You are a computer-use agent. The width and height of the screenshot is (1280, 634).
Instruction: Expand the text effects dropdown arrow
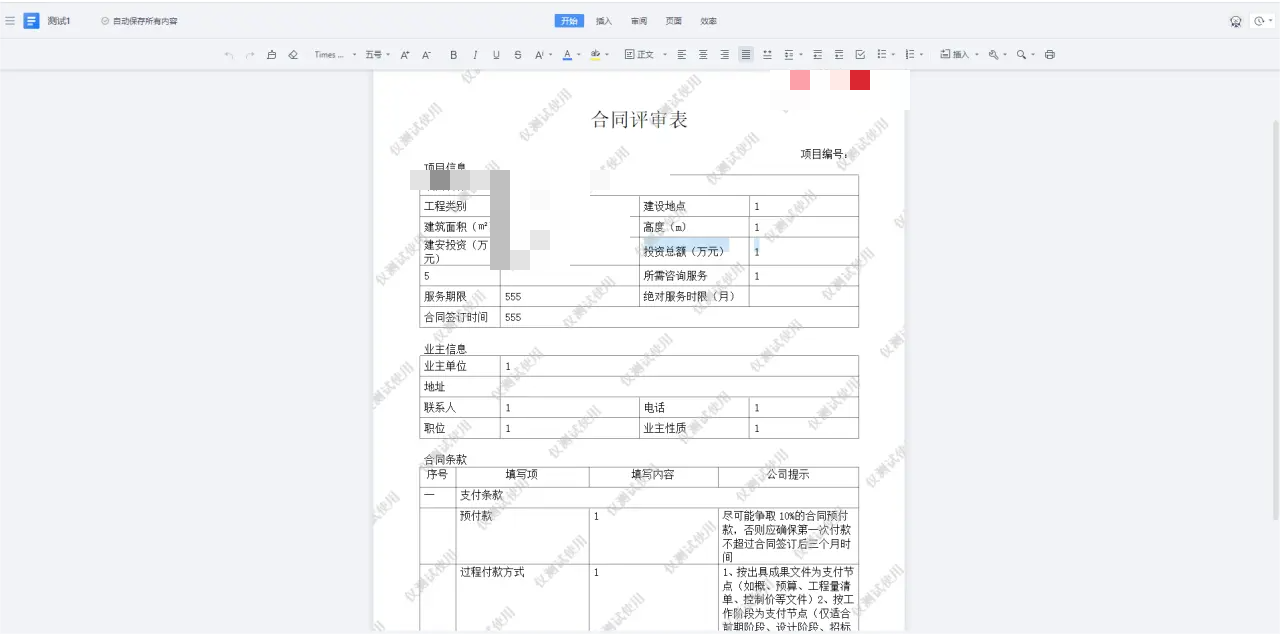pyautogui.click(x=551, y=55)
